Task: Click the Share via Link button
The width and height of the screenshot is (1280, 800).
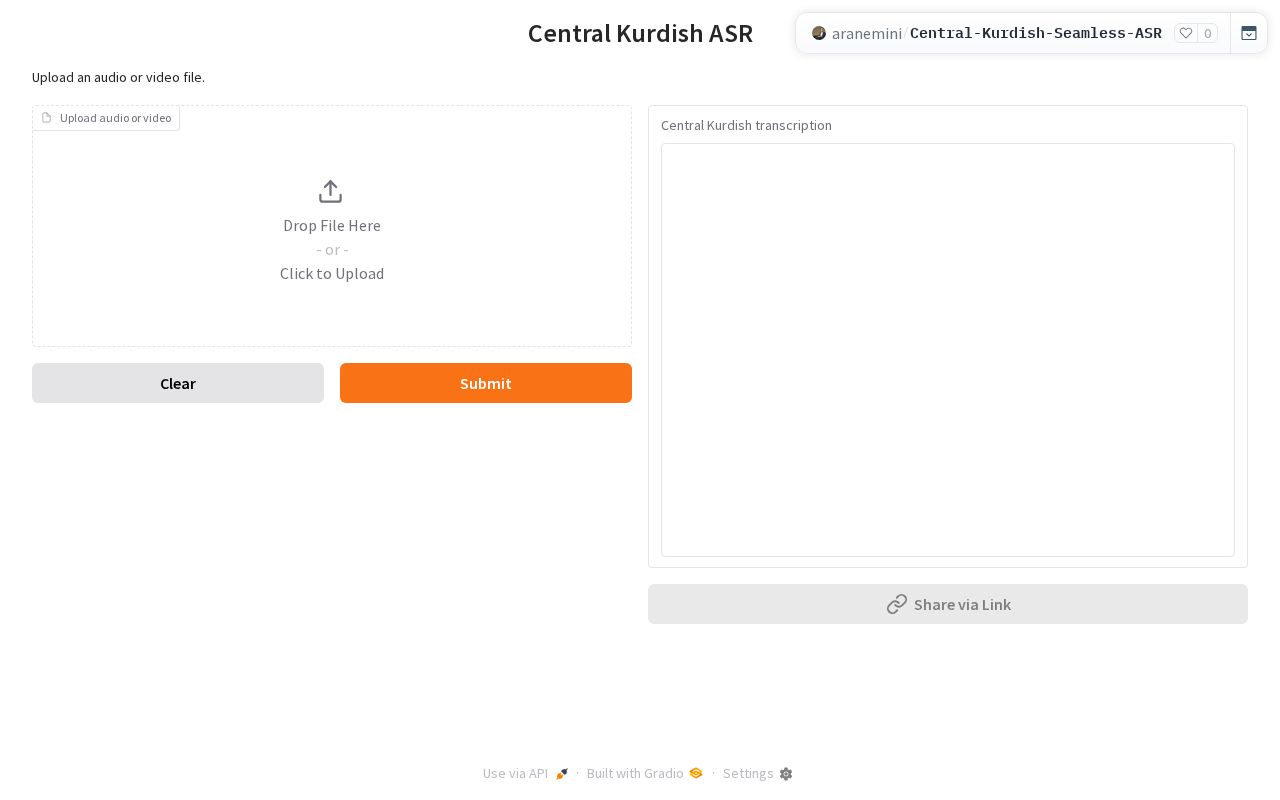Action: [948, 604]
